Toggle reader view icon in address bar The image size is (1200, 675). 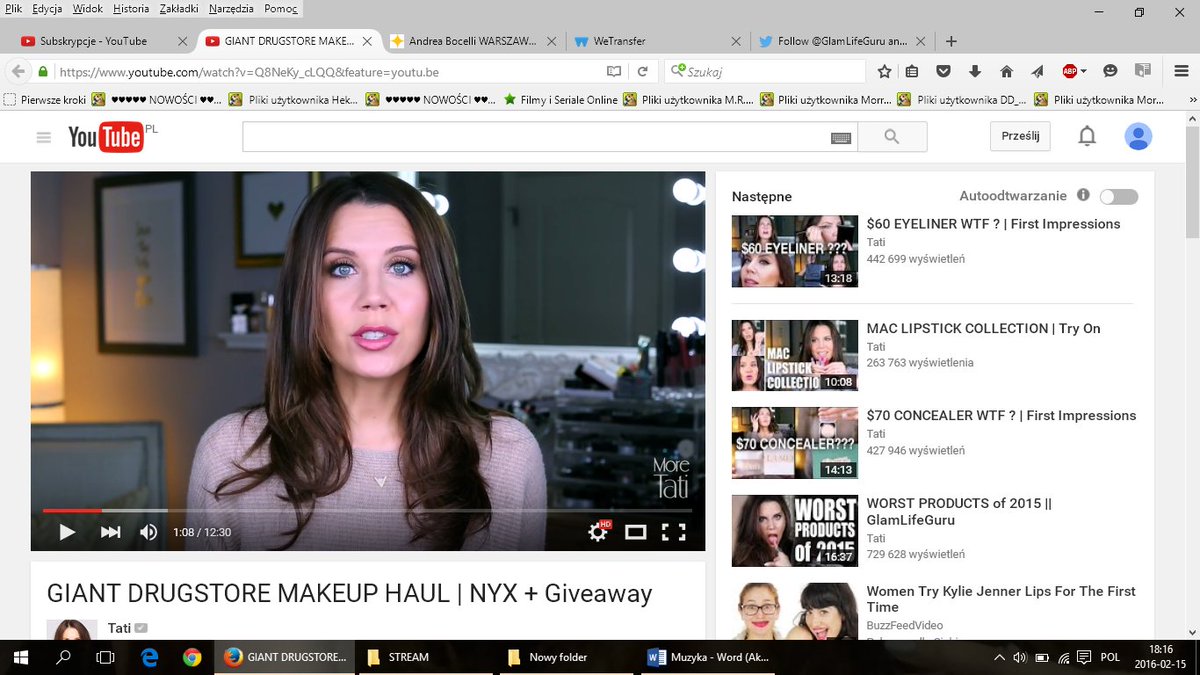tap(614, 72)
